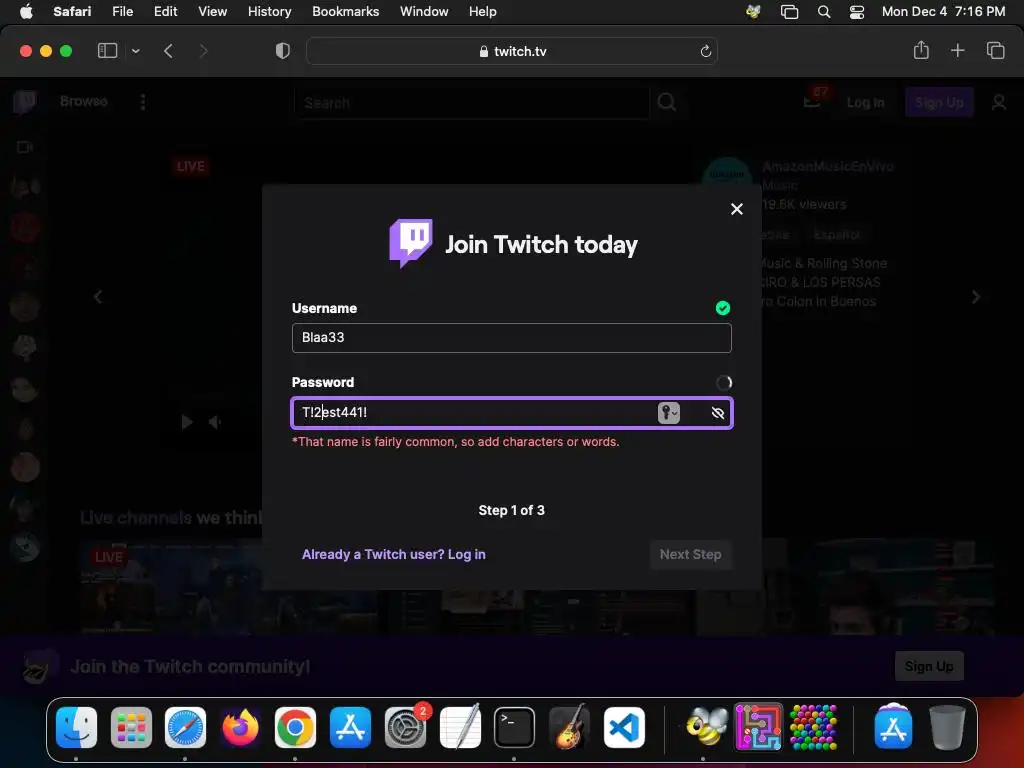
Task: Open Safari from the dock
Action: 185,728
